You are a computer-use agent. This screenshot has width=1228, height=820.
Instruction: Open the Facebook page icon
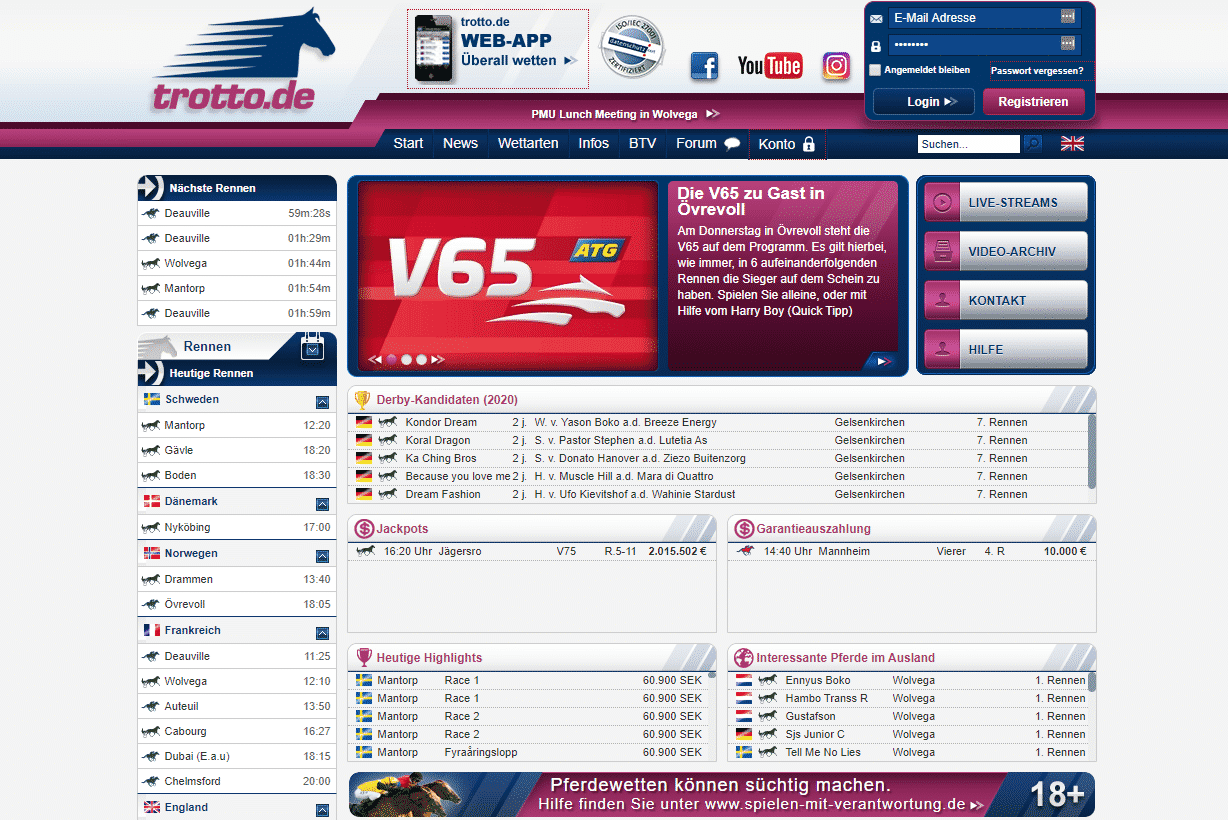click(x=704, y=67)
